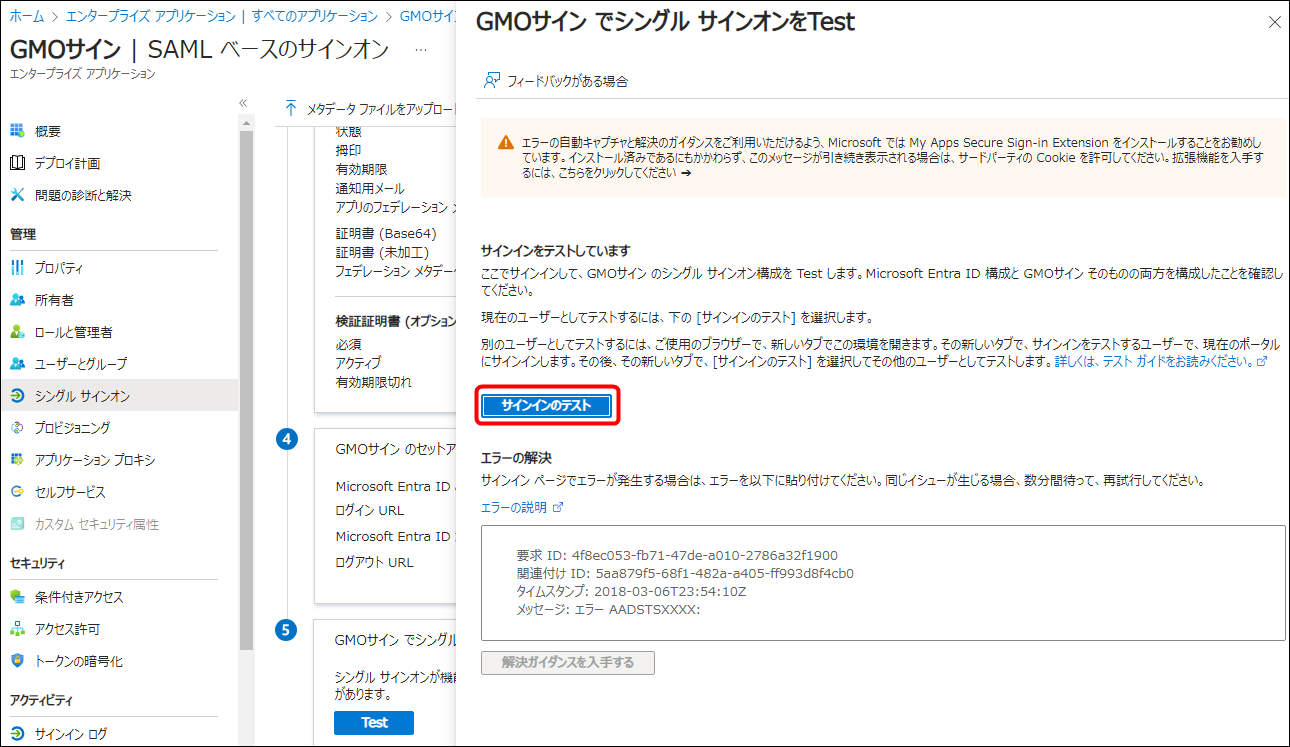Click ログアウト URL label in step 4
This screenshot has width=1290, height=747.
(x=375, y=562)
